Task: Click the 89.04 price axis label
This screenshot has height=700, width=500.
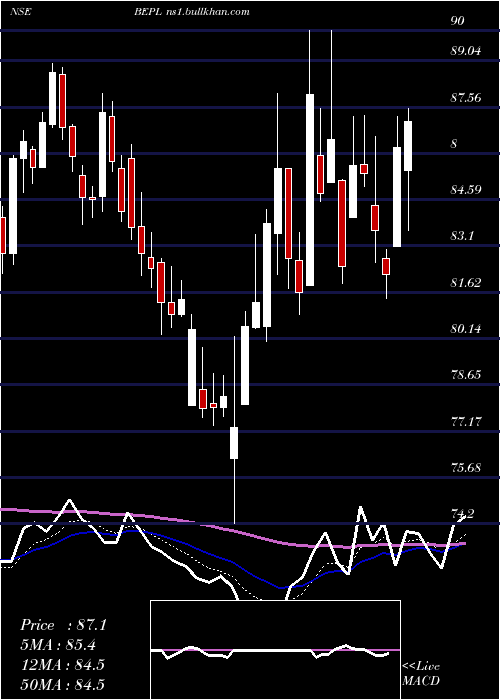Action: [466, 50]
